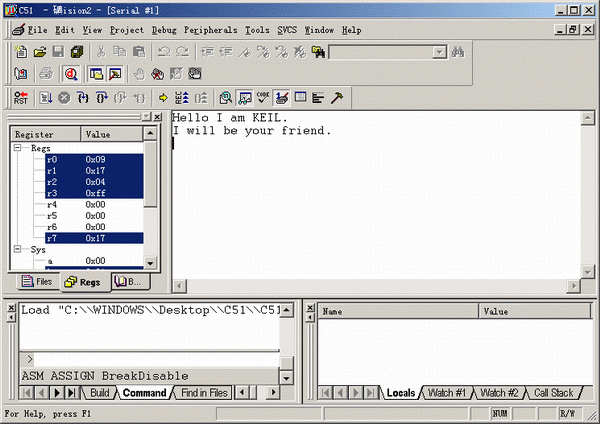Click the CPU Reset (RST) icon
The height and width of the screenshot is (424, 600).
[21, 98]
